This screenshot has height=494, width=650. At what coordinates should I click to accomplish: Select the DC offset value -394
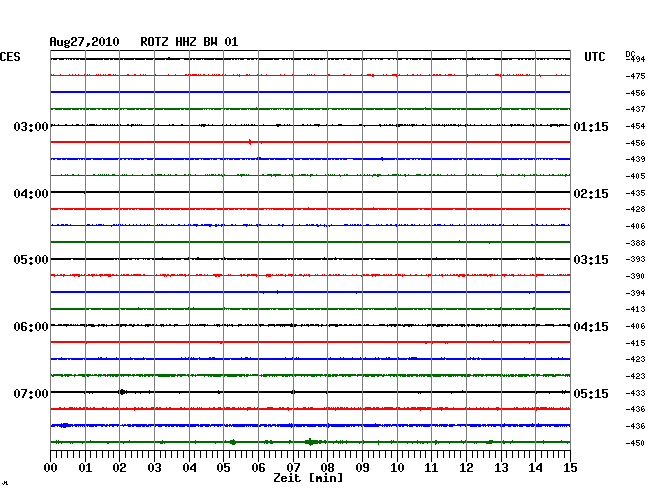(635, 293)
